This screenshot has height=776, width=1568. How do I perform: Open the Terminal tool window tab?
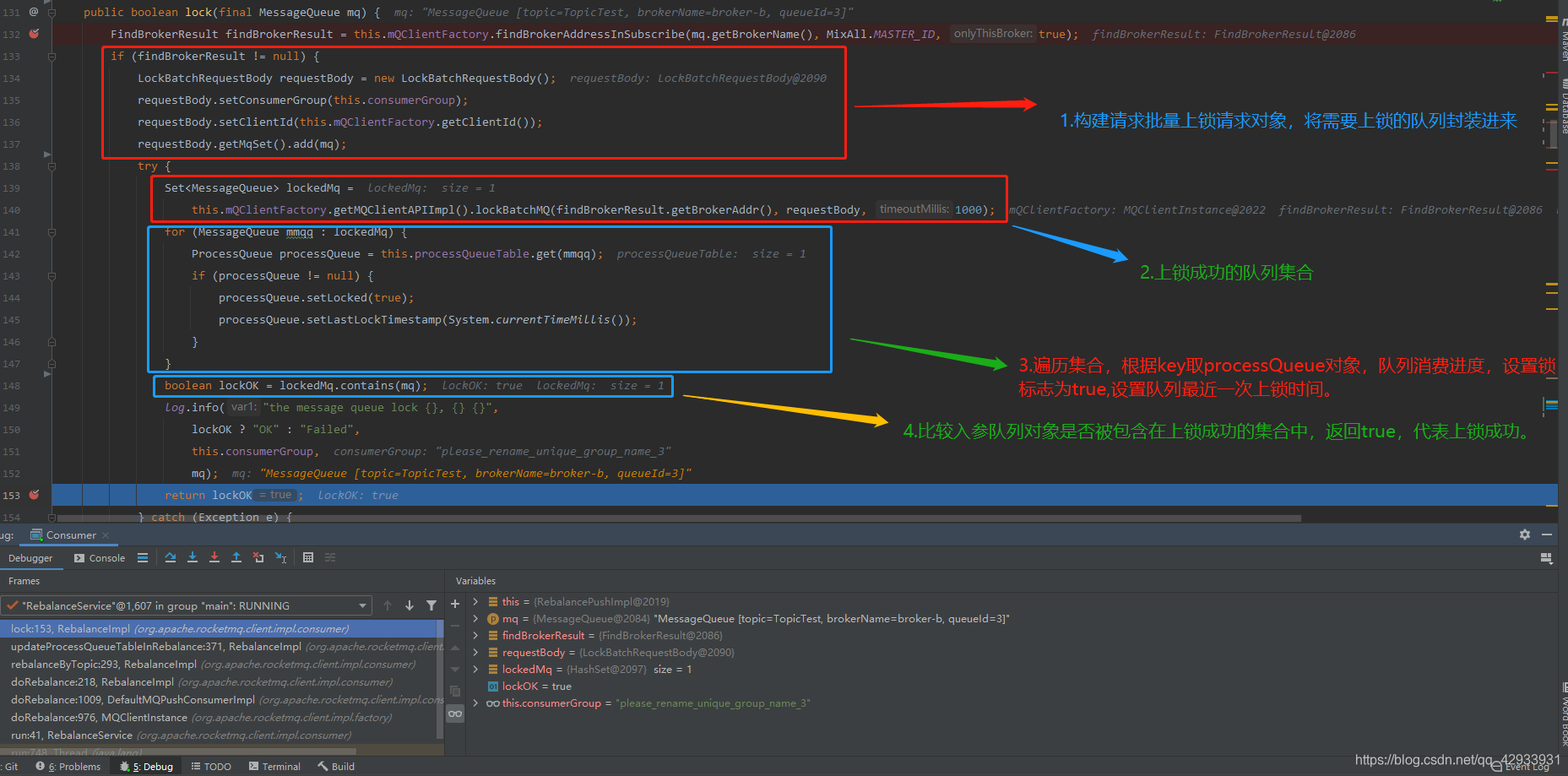pyautogui.click(x=274, y=767)
